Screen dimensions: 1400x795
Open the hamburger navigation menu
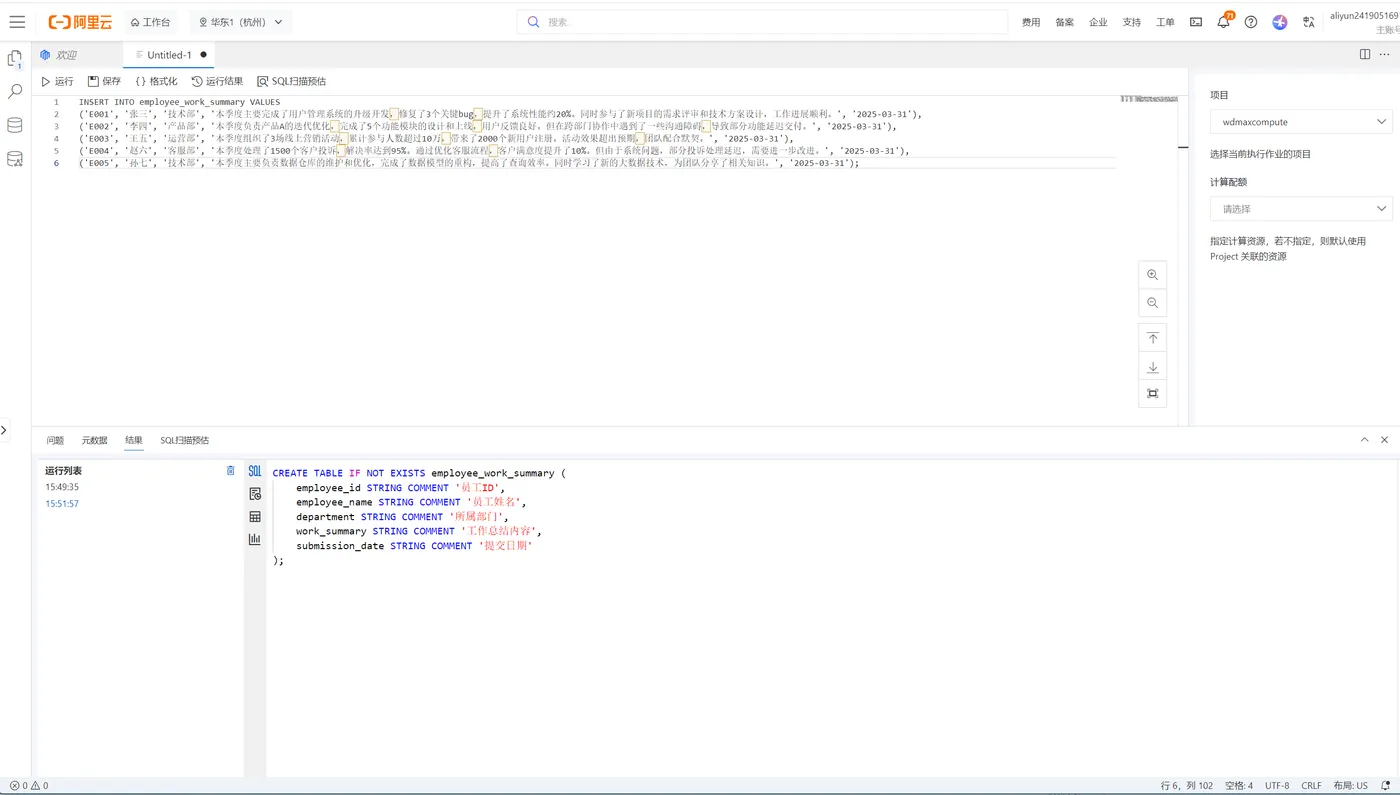click(17, 21)
